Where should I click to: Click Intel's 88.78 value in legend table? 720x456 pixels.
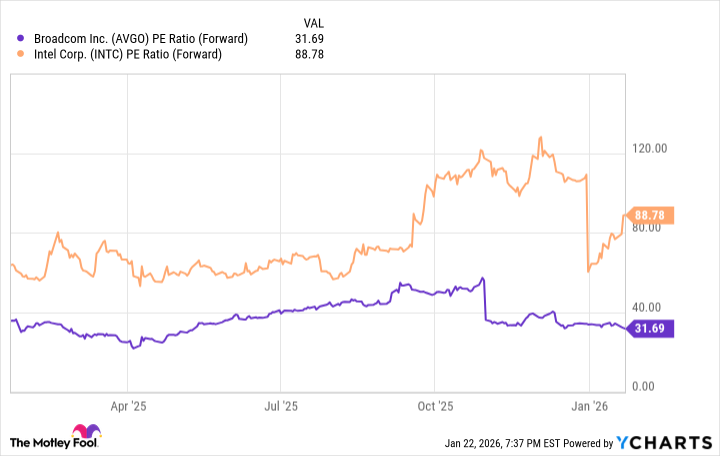pyautogui.click(x=312, y=54)
